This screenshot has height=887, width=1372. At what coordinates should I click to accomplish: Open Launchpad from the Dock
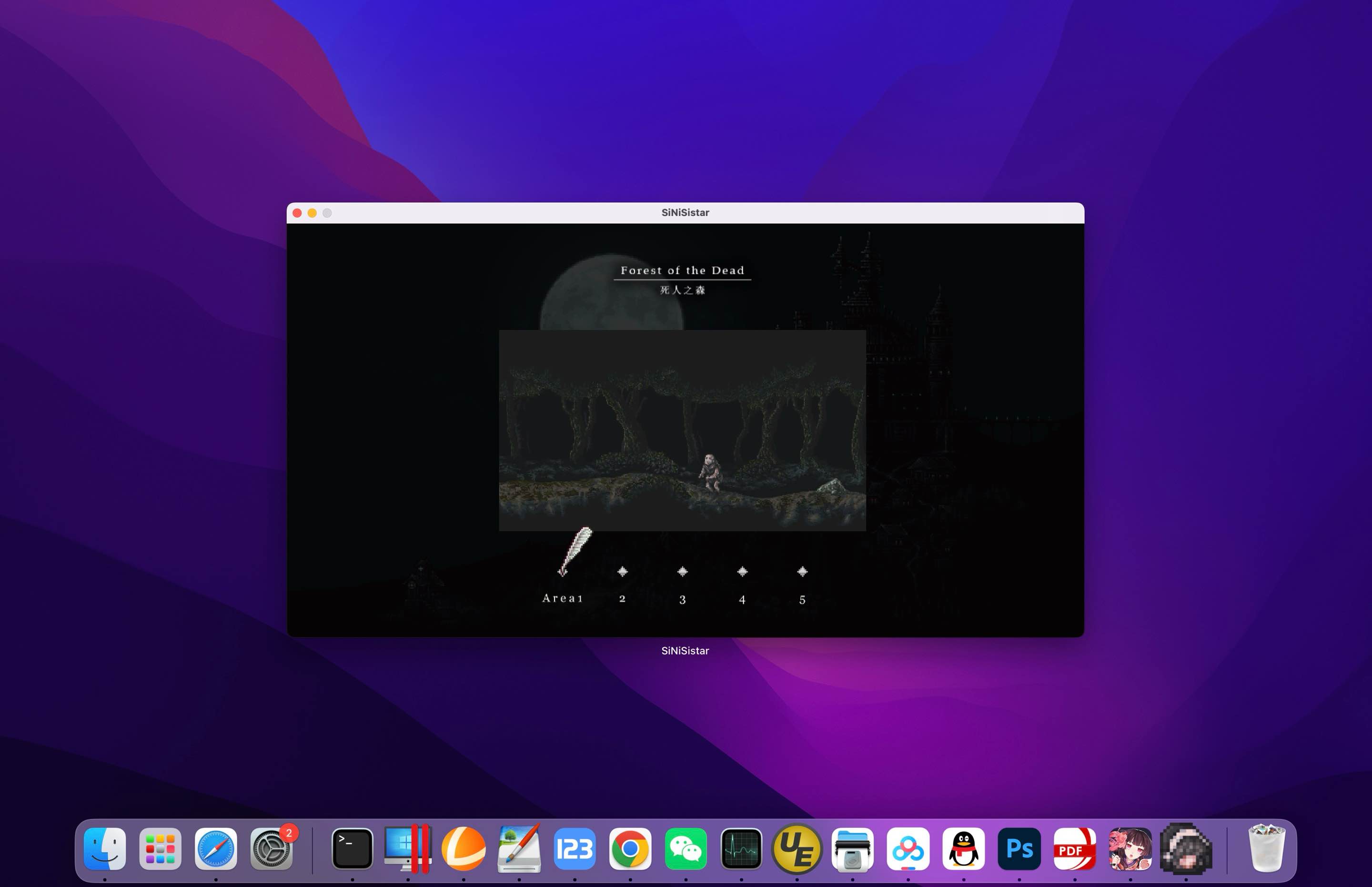coord(160,848)
